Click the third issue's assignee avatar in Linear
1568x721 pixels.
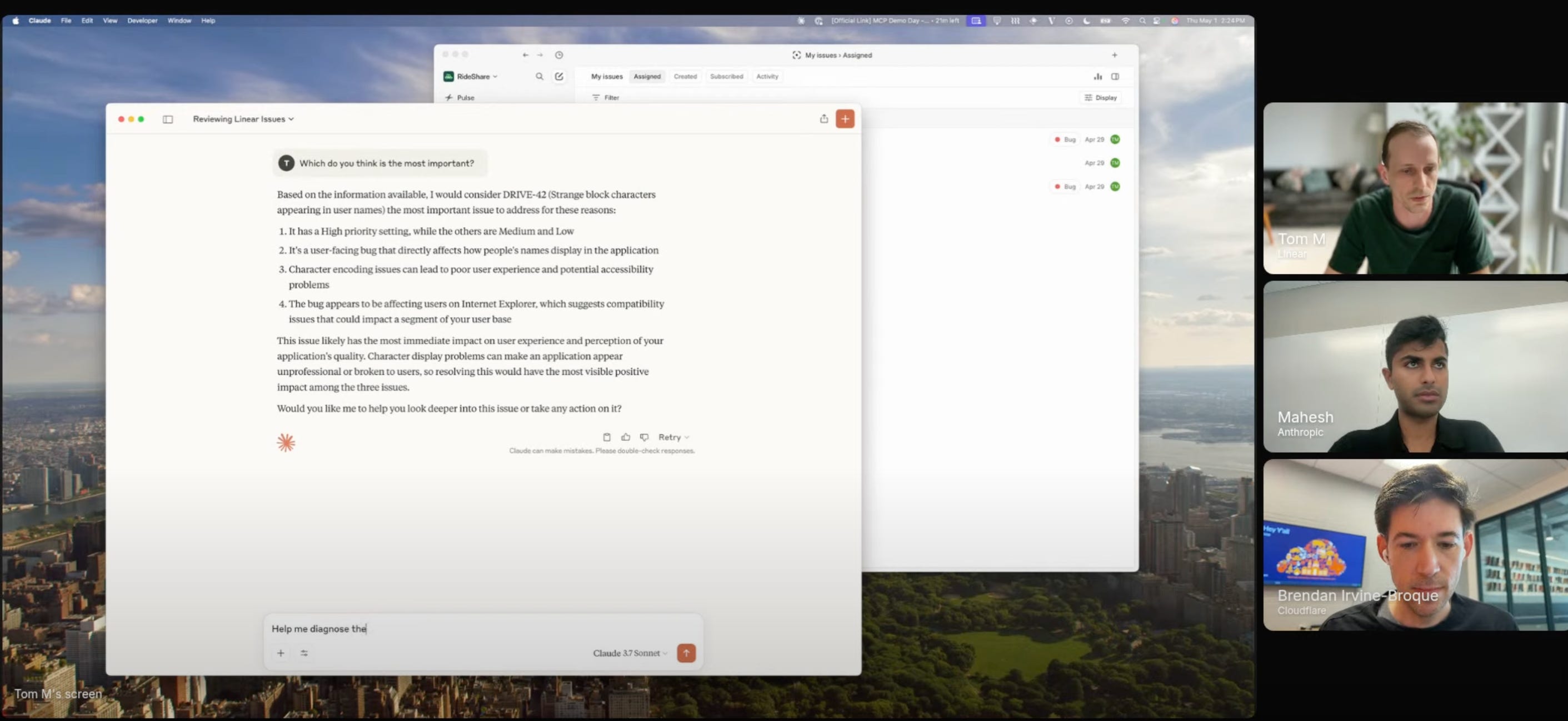pyautogui.click(x=1115, y=186)
